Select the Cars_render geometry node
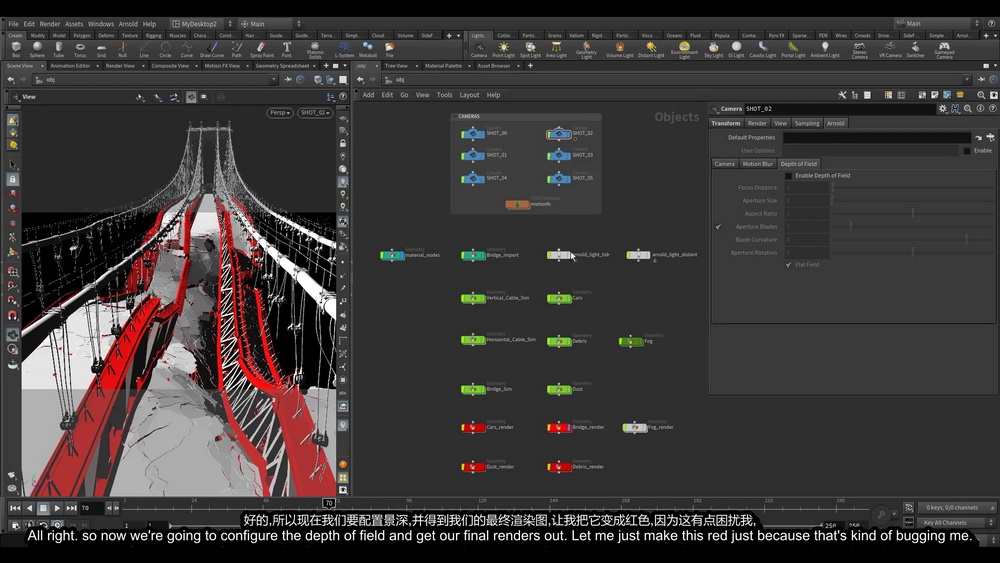Viewport: 1000px width, 563px height. tap(473, 427)
